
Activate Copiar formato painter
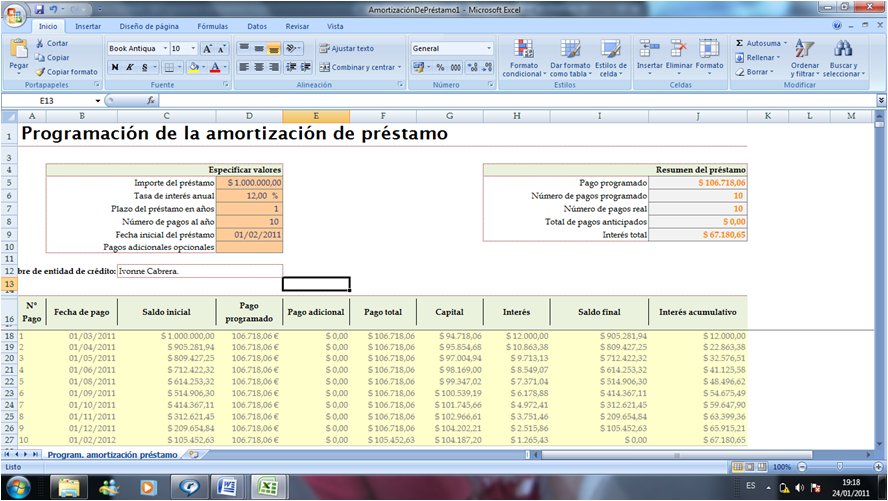(66, 72)
